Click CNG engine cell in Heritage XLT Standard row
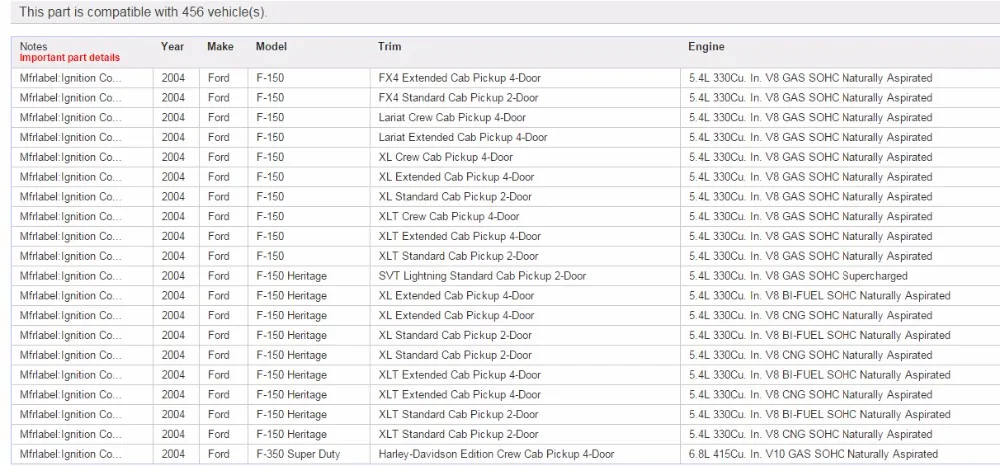 point(811,434)
